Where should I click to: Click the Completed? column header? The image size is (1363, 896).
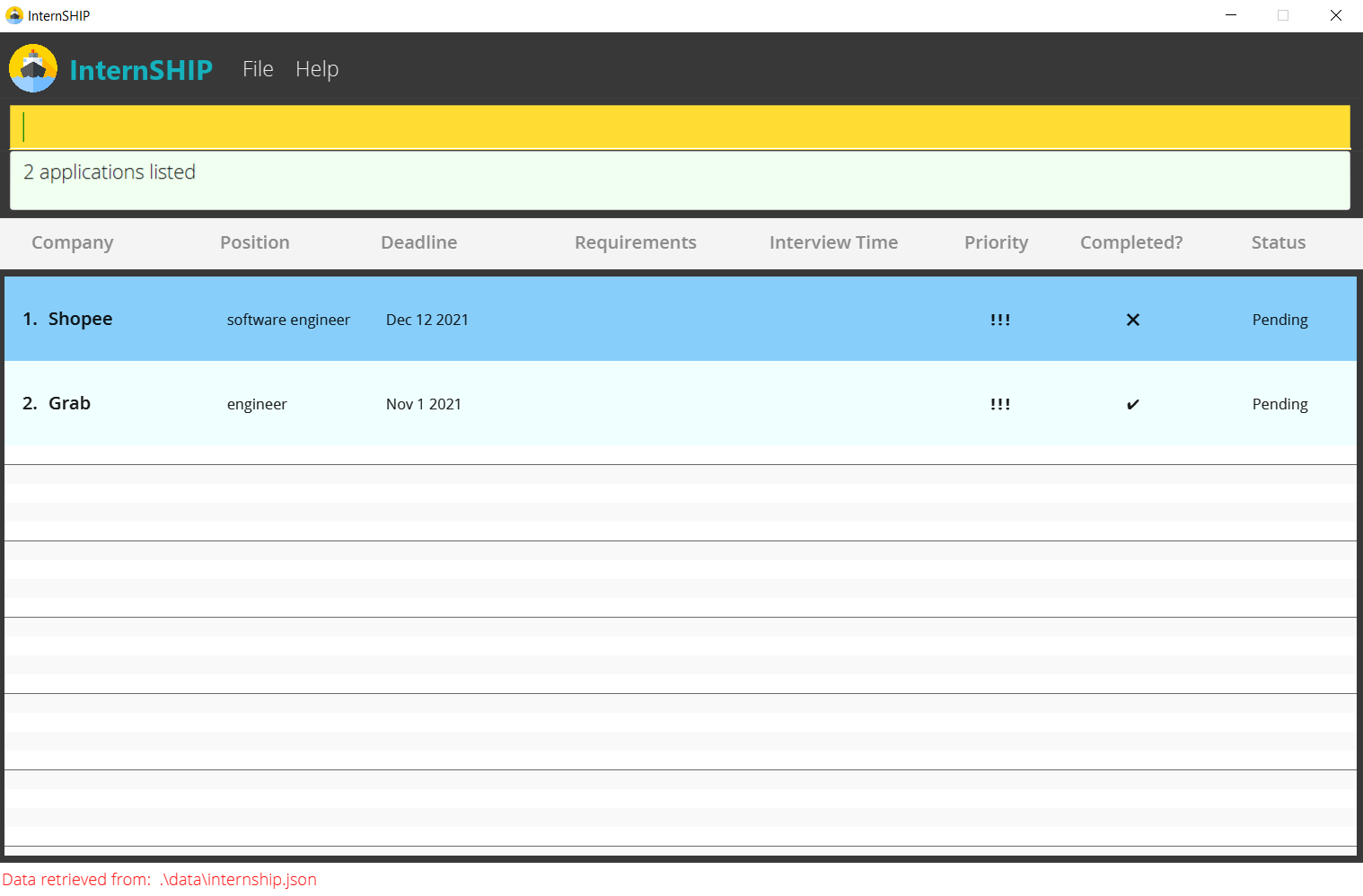pos(1131,242)
